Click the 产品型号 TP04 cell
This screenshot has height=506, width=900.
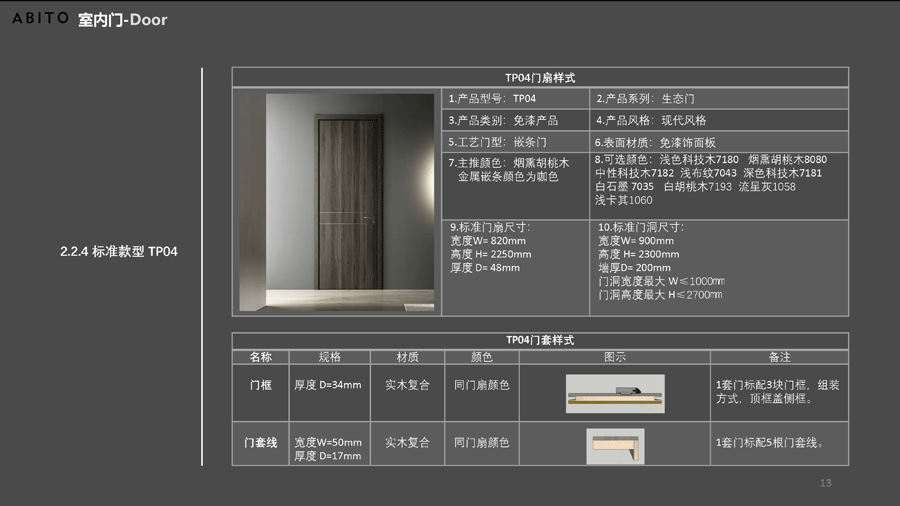tap(516, 99)
